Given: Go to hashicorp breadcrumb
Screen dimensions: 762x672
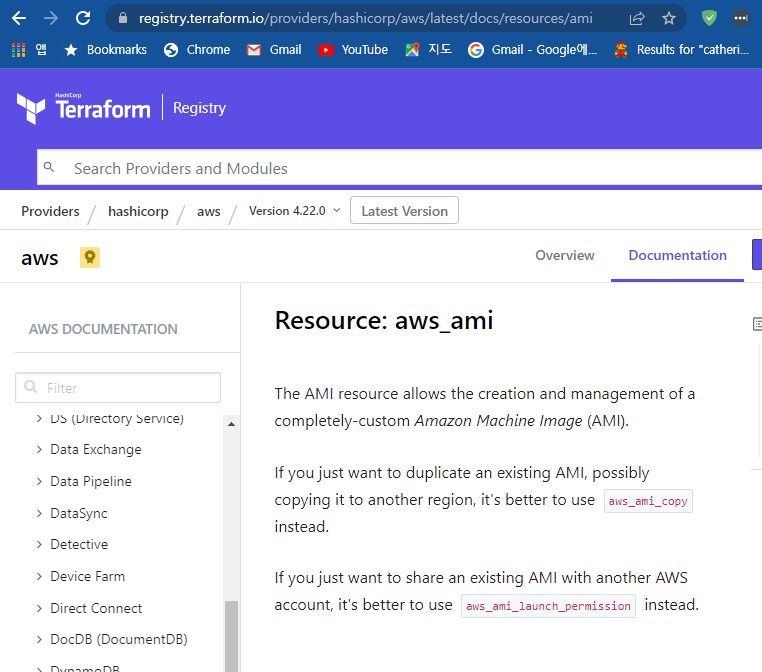Looking at the screenshot, I should 138,211.
